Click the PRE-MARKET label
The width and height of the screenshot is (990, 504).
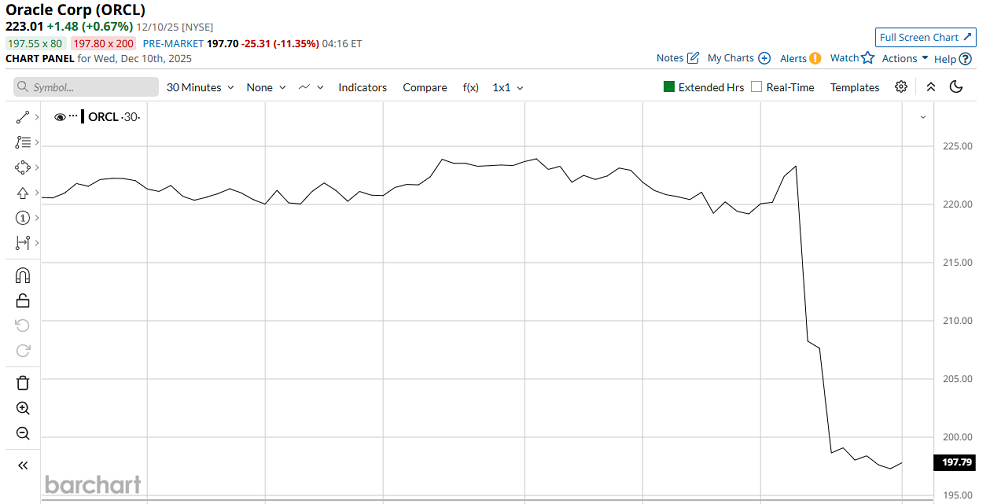(173, 44)
